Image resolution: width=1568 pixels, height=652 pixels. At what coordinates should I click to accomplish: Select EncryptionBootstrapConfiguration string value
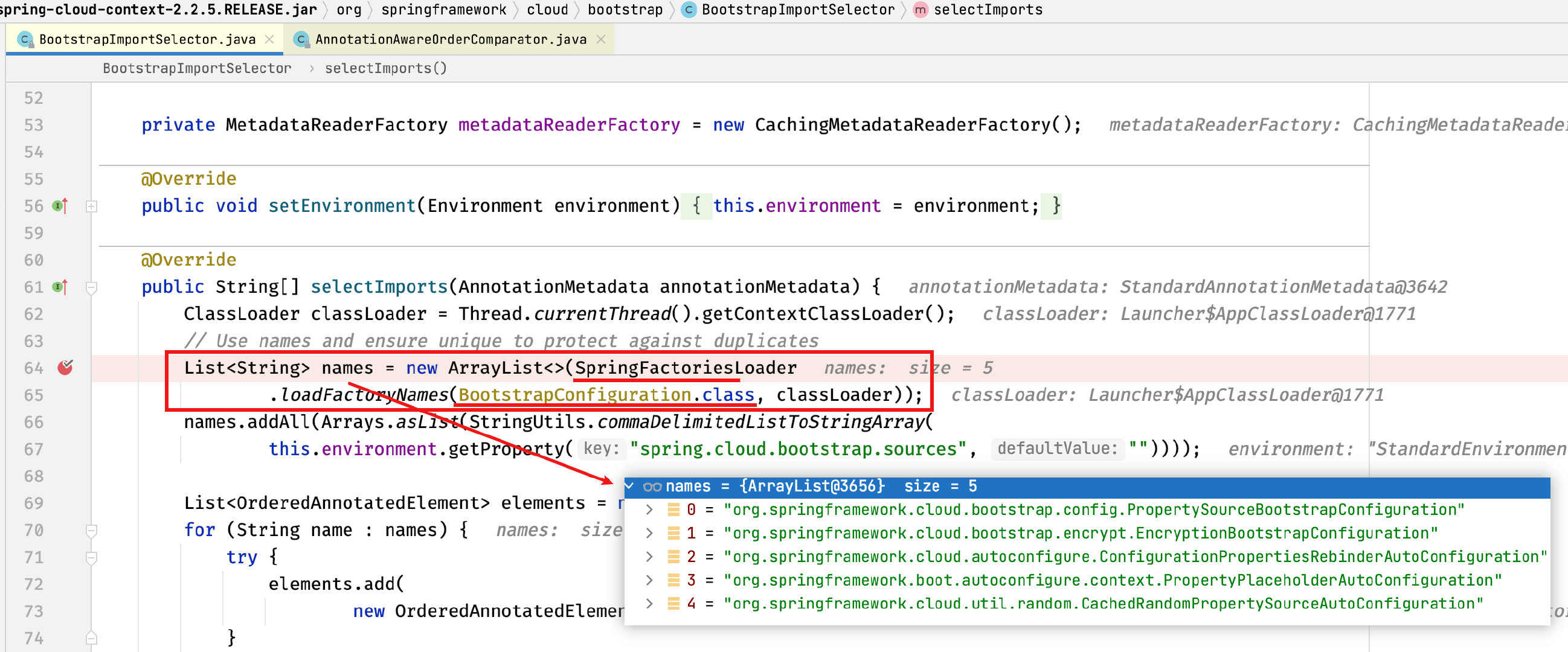pos(1081,534)
